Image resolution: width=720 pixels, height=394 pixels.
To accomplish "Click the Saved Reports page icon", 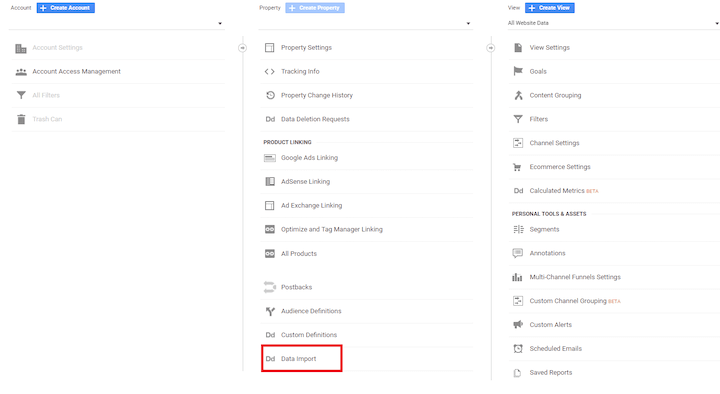I will click(x=518, y=373).
